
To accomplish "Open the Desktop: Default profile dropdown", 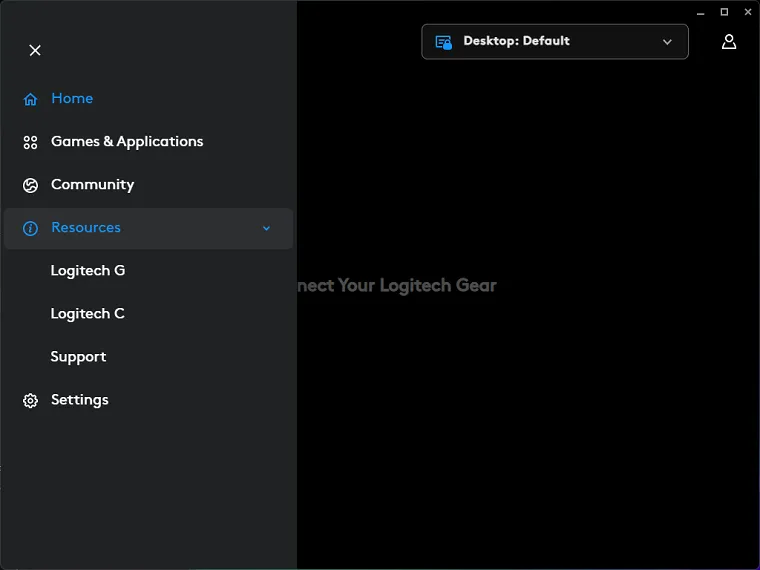I will tap(554, 42).
